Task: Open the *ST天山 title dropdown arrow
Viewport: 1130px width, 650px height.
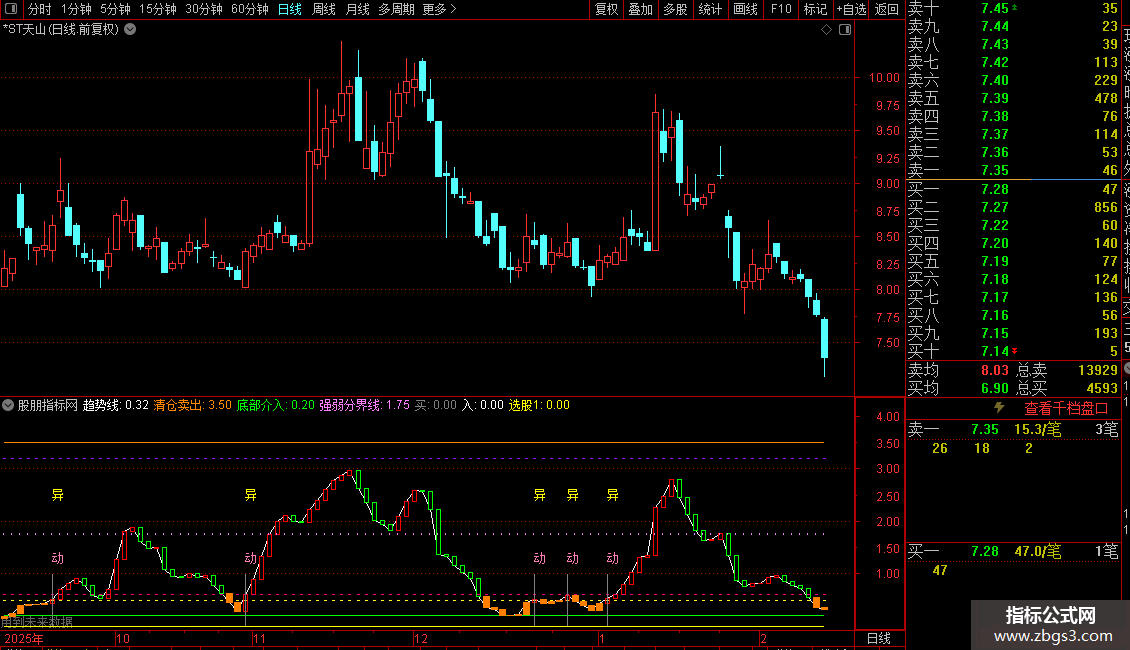Action: pyautogui.click(x=130, y=30)
